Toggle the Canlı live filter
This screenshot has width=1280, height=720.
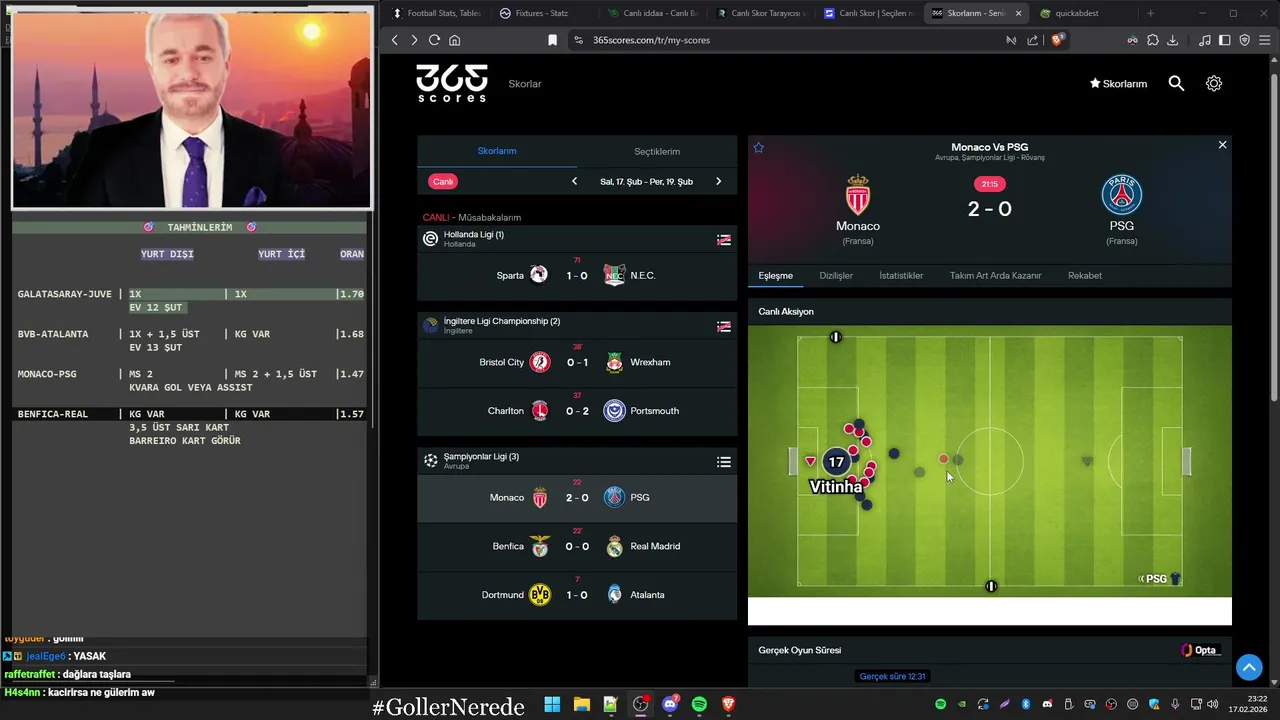(x=443, y=181)
